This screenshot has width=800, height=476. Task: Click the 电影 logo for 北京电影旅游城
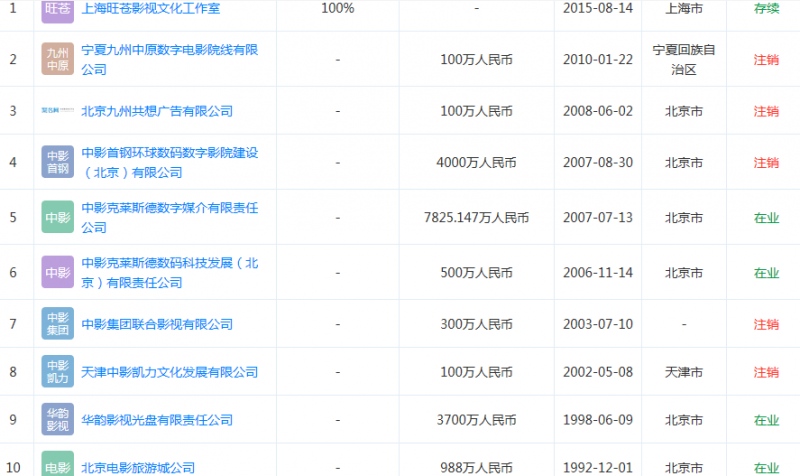tap(58, 465)
